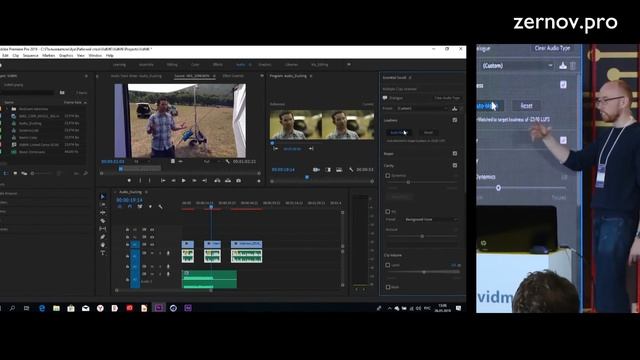Screen dimensions: 640x360
Task: Click the Auto-Match button in Essential Sound
Action: click(398, 132)
